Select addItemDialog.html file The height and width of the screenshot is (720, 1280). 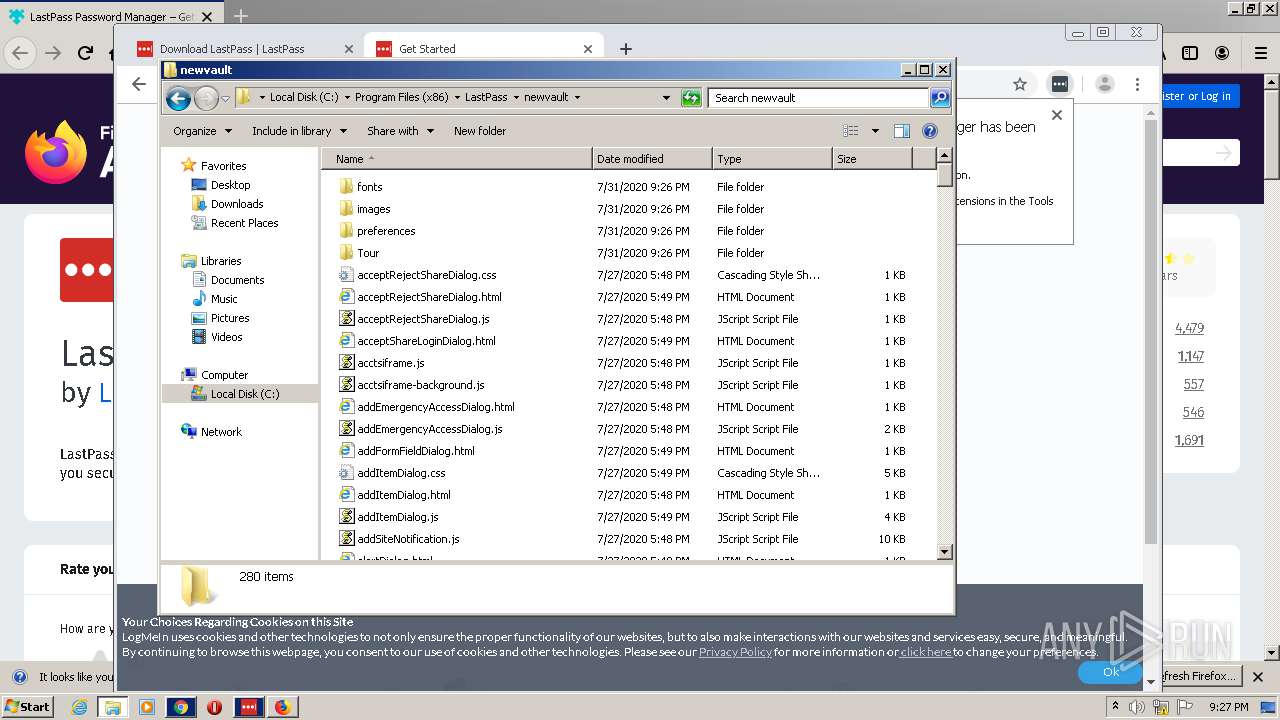tap(403, 495)
